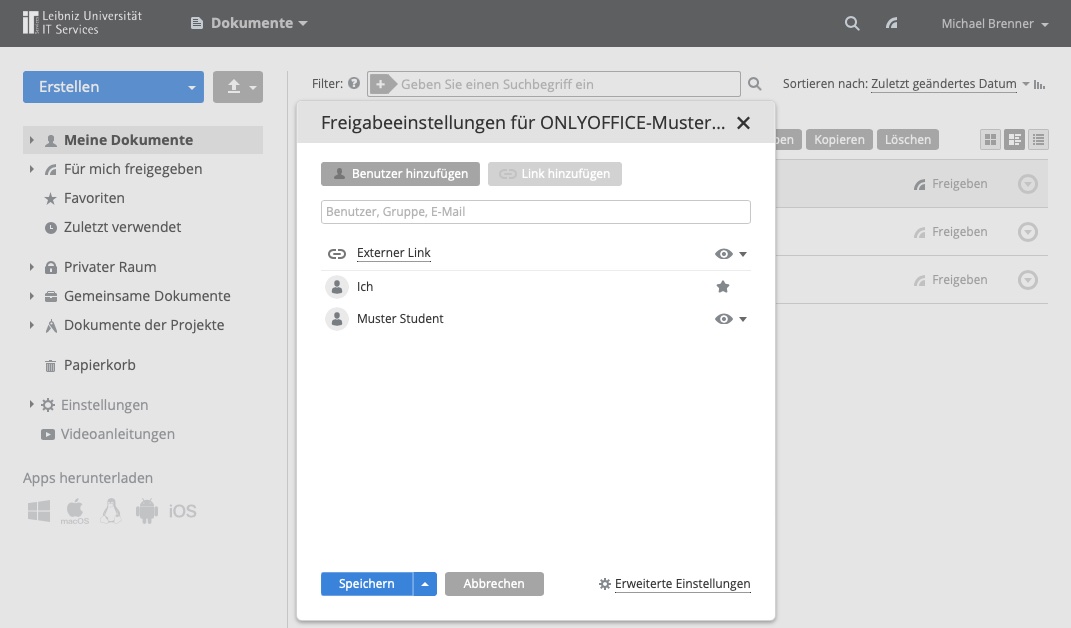Viewport: 1071px width, 628px height.
Task: Click the owner star icon next to Ich
Action: point(723,287)
